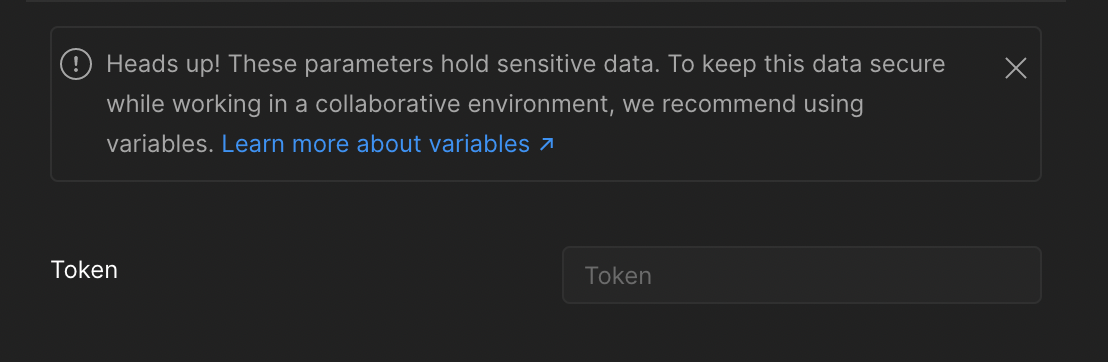Click the exclamation alert icon
This screenshot has width=1108, height=362.
[x=76, y=64]
